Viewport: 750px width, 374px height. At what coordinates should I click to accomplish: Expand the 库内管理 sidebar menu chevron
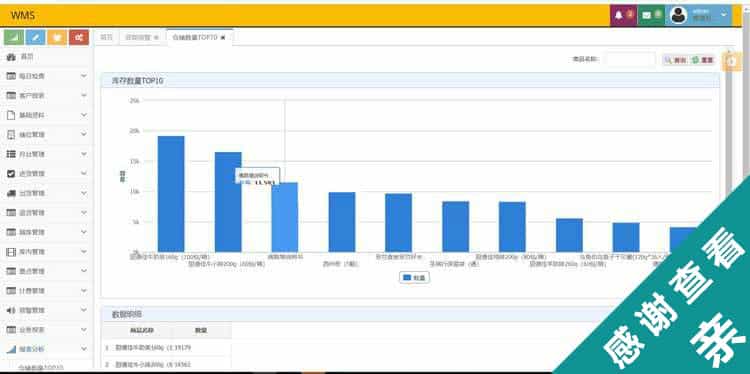pyautogui.click(x=84, y=252)
